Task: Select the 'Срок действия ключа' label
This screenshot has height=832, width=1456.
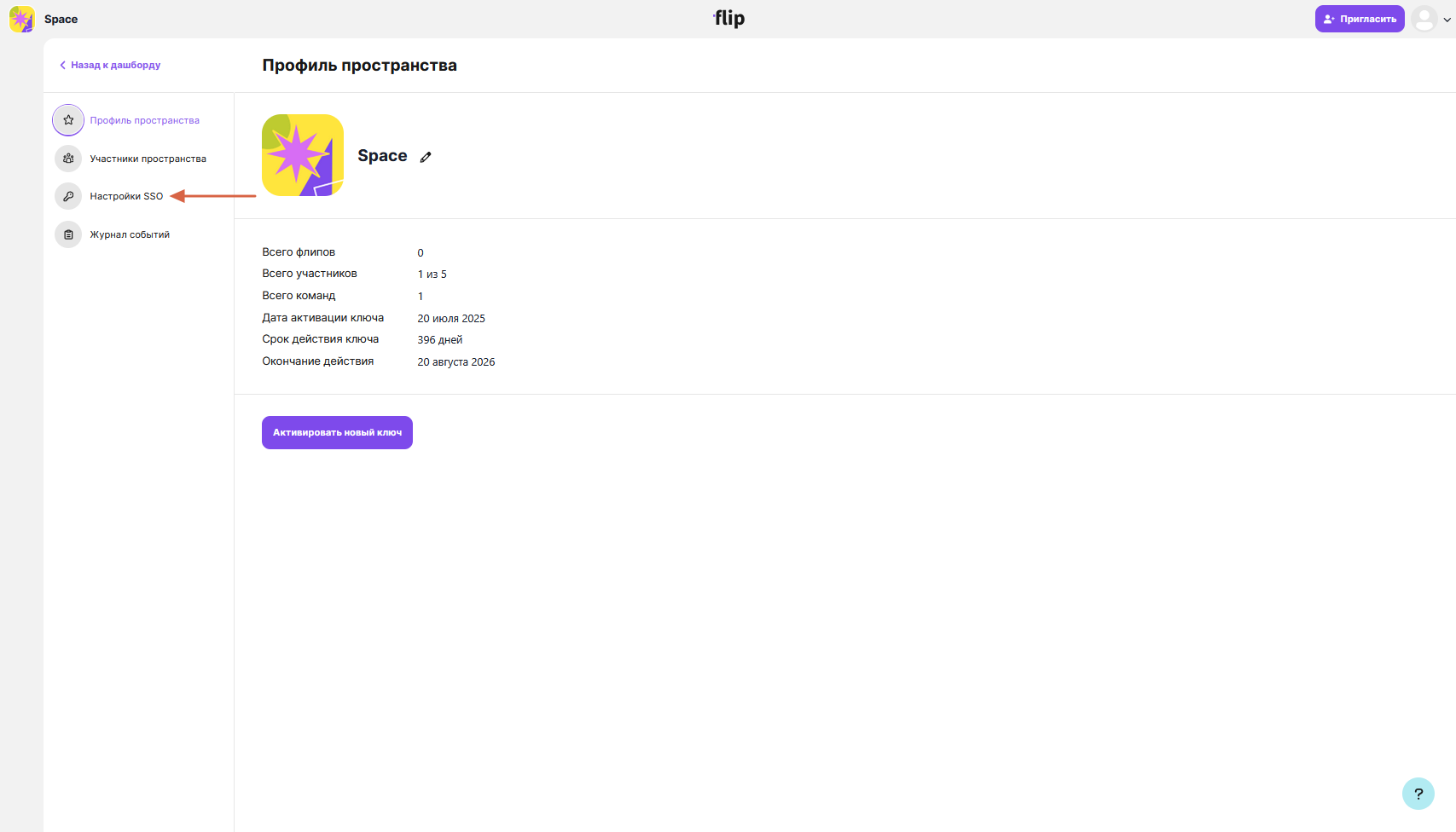Action: [x=321, y=339]
